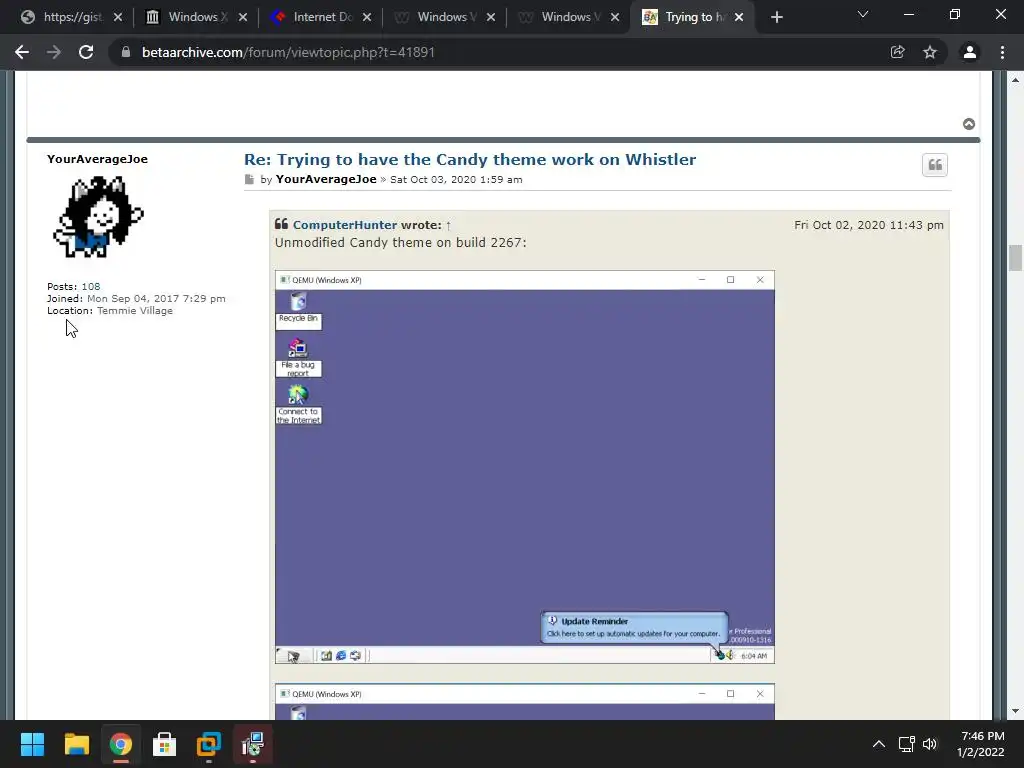Click the forward navigation arrow

point(54,52)
